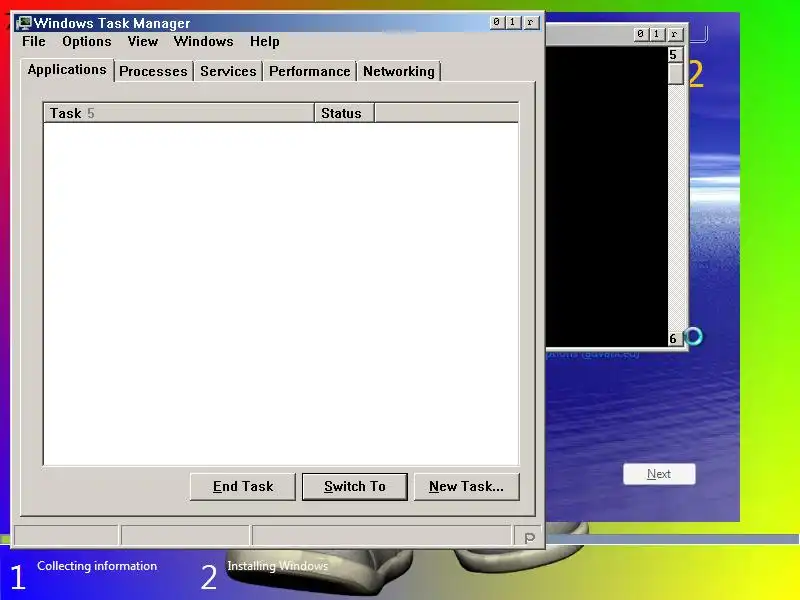The image size is (800, 600).
Task: Sort by the Status column header
Action: click(x=344, y=113)
